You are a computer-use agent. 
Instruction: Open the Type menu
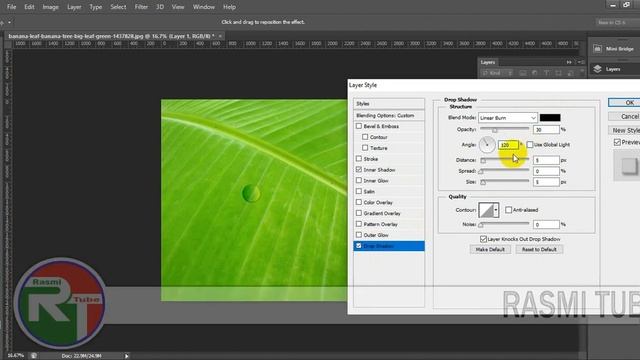(96, 7)
